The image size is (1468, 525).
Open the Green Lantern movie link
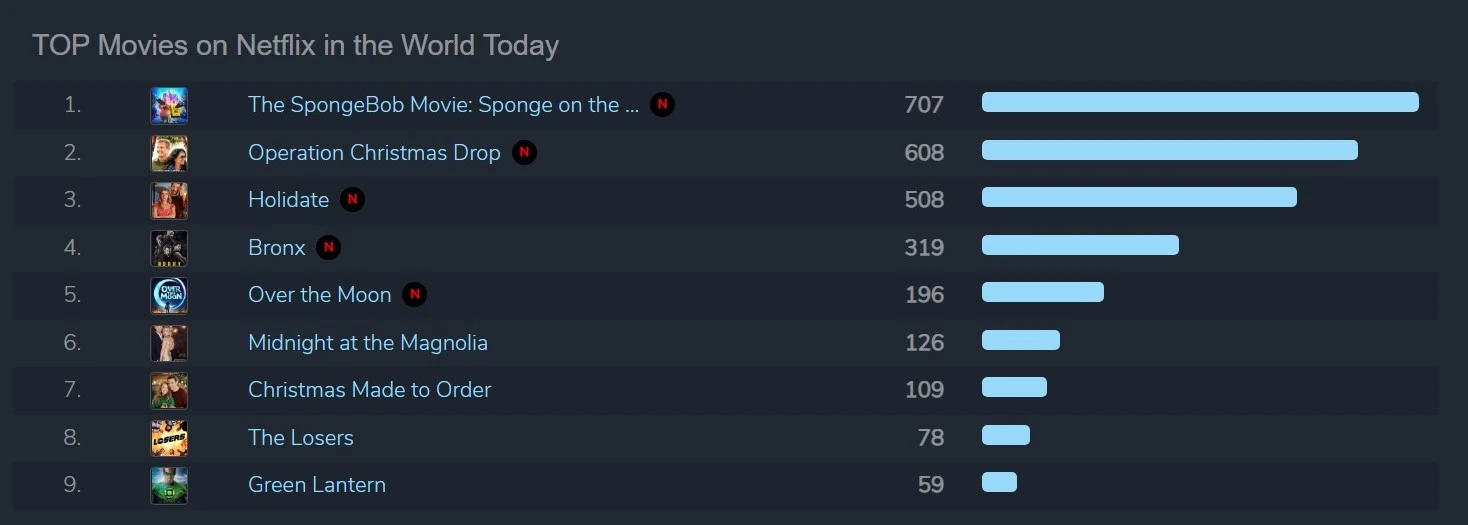(x=316, y=485)
